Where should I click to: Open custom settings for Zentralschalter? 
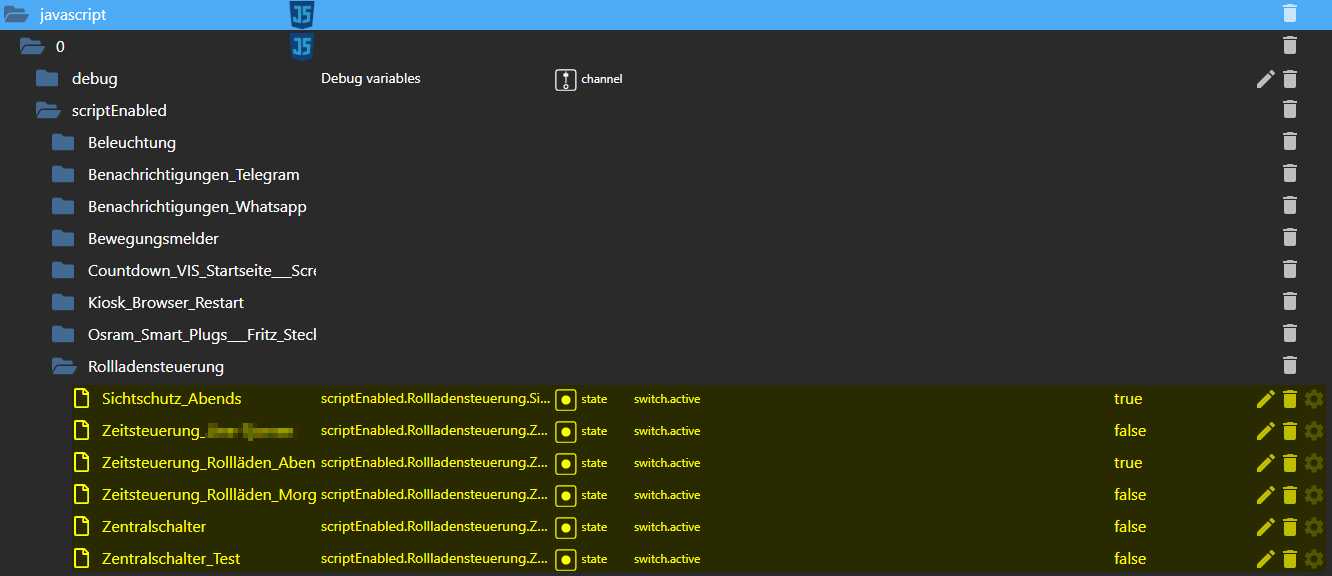[x=1314, y=527]
